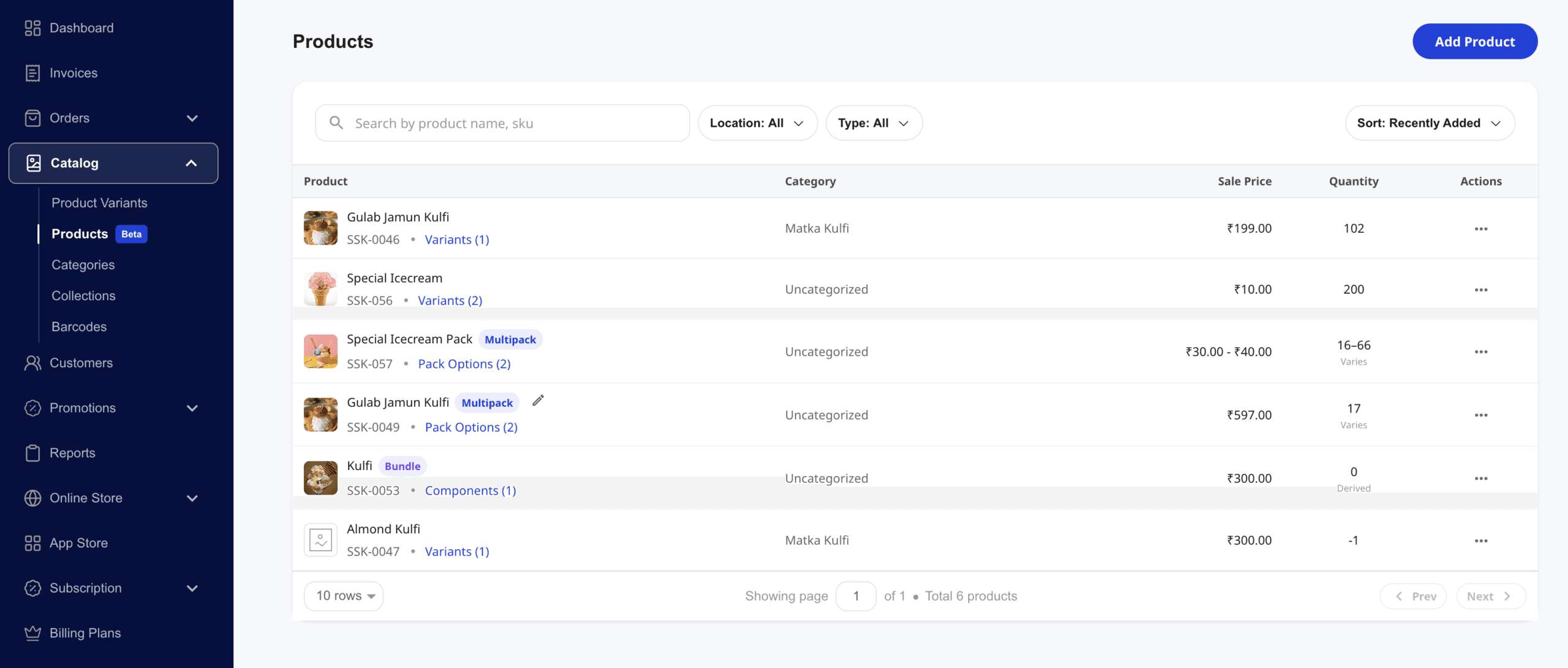
Task: Click Special Icecream Pack product thumbnail
Action: [x=320, y=351]
